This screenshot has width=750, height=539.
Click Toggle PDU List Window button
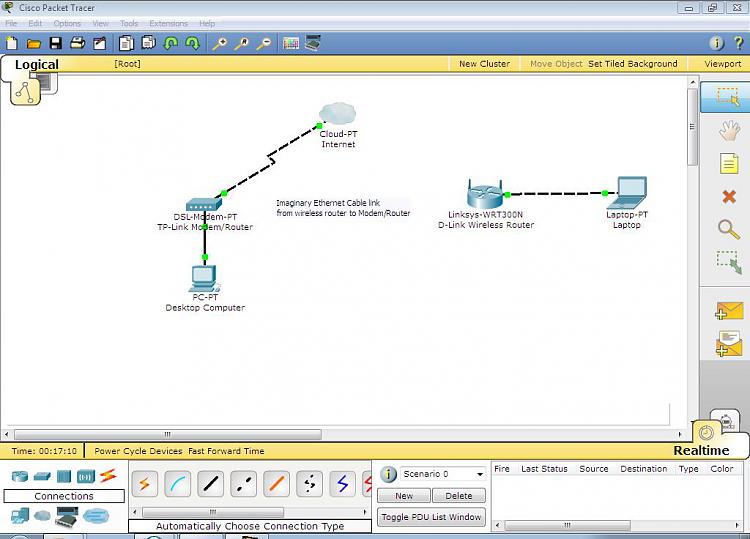pos(431,517)
